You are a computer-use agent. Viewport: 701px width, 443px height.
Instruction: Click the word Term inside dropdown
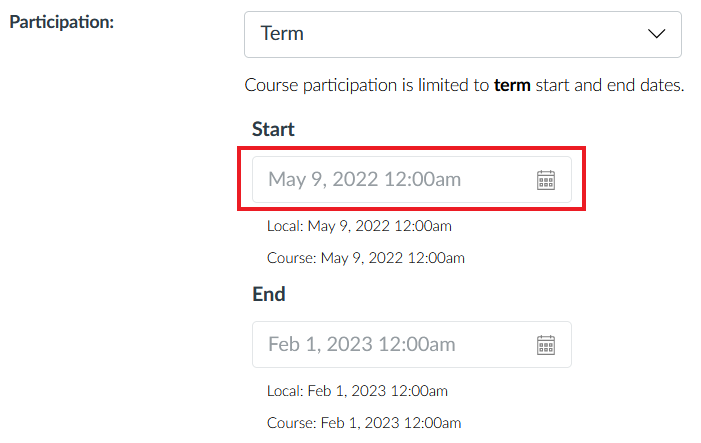tap(282, 34)
